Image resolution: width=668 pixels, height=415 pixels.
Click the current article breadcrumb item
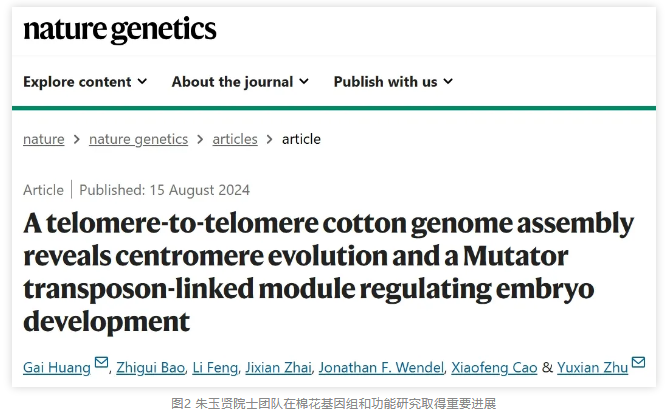(301, 139)
